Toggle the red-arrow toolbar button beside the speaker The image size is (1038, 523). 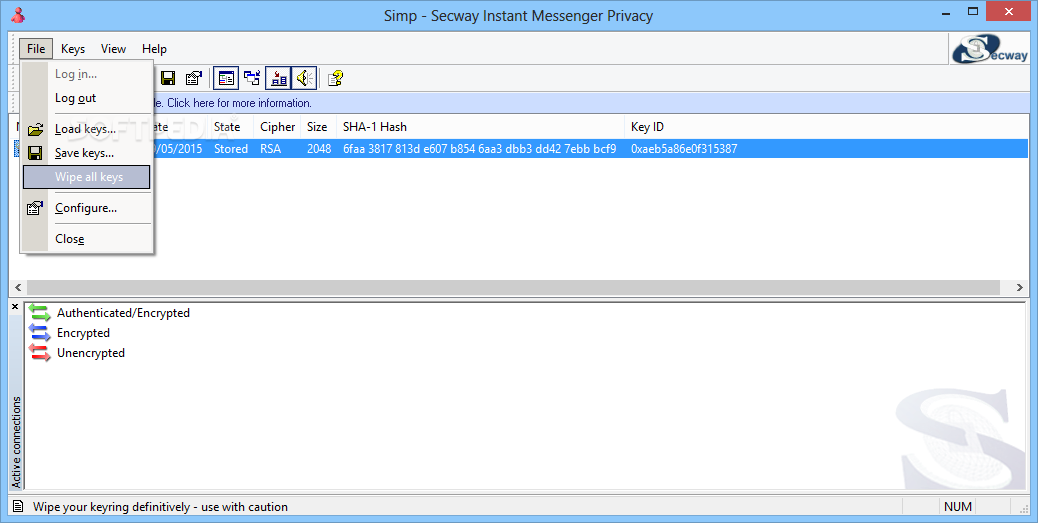[x=279, y=79]
